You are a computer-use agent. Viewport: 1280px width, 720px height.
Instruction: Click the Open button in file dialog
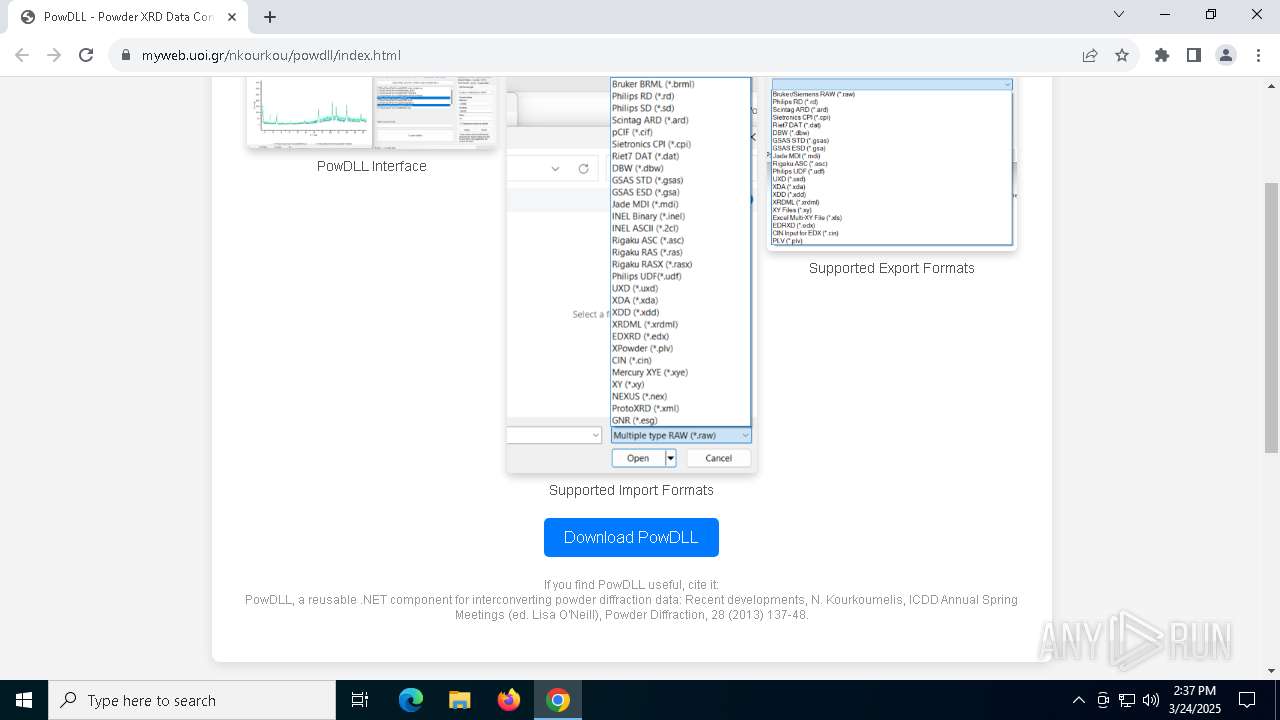(x=638, y=458)
